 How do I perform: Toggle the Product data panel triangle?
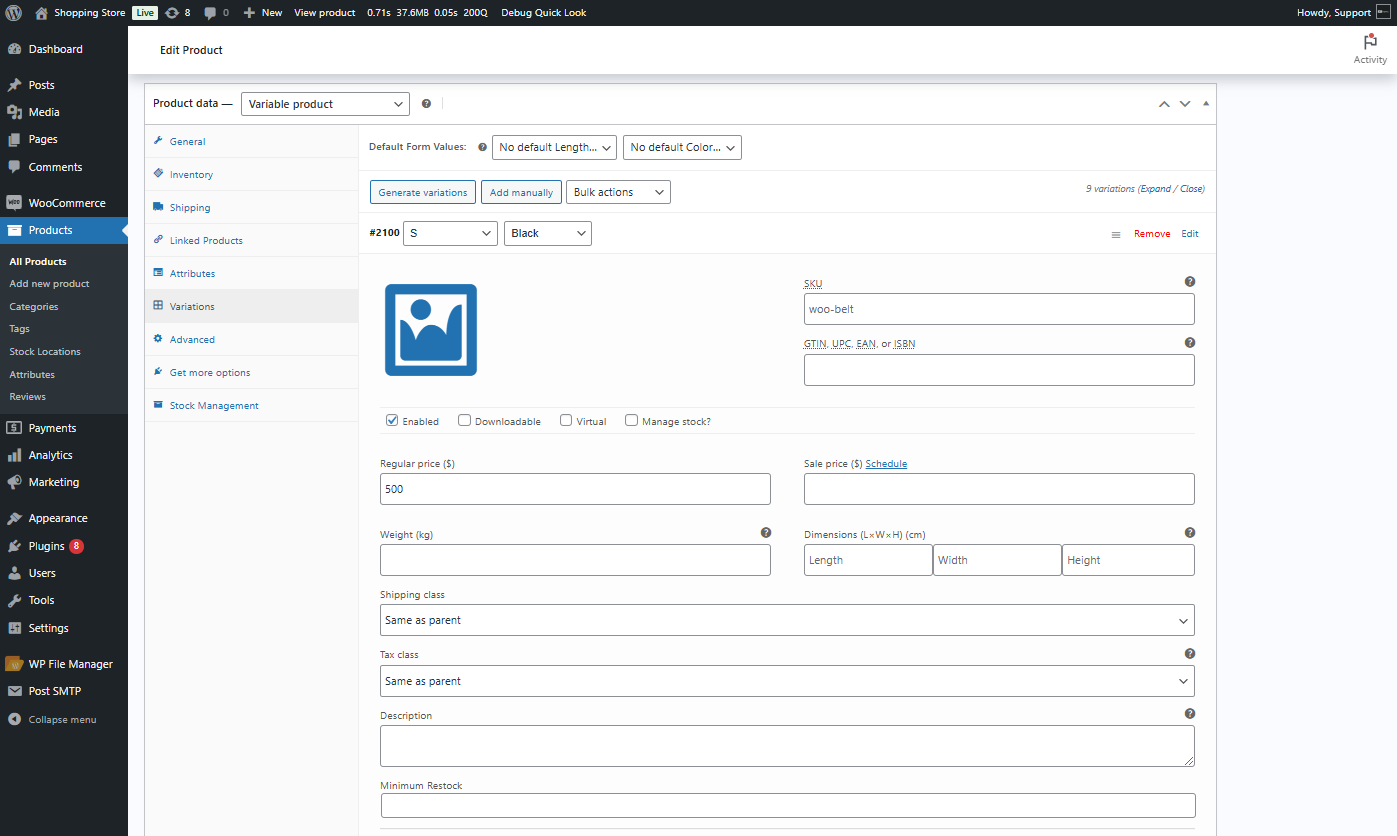1206,103
